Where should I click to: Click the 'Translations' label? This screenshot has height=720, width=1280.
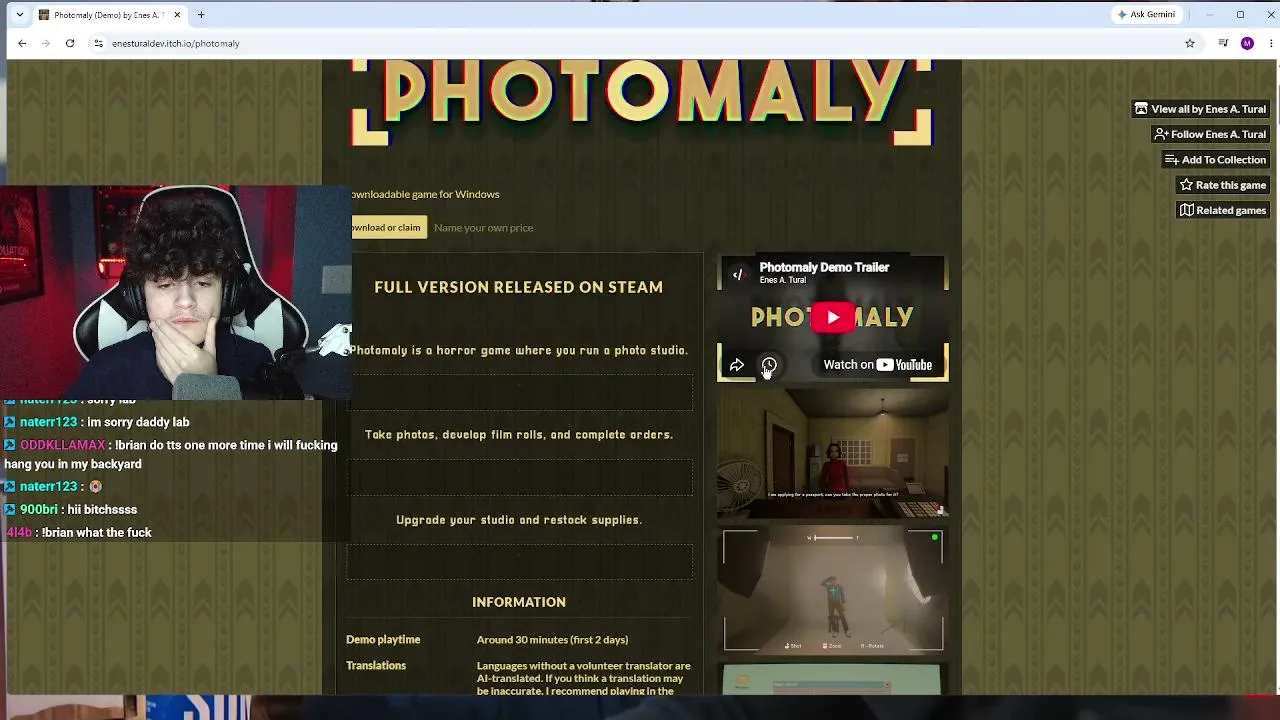[376, 666]
